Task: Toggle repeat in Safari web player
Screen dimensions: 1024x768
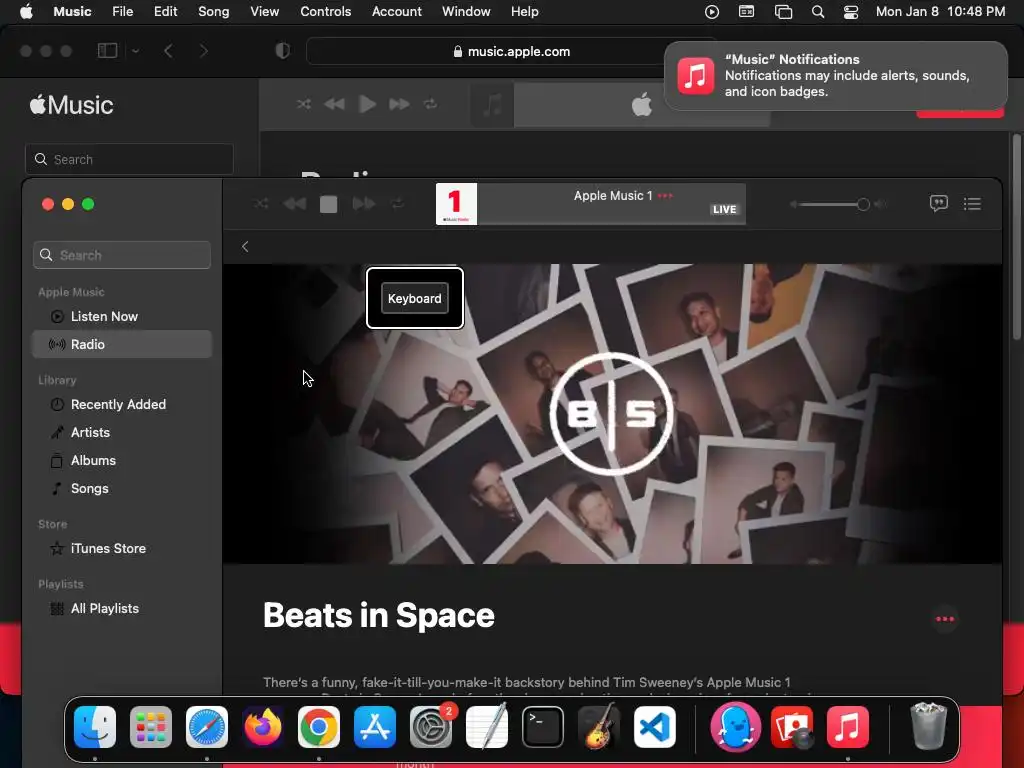Action: point(430,104)
